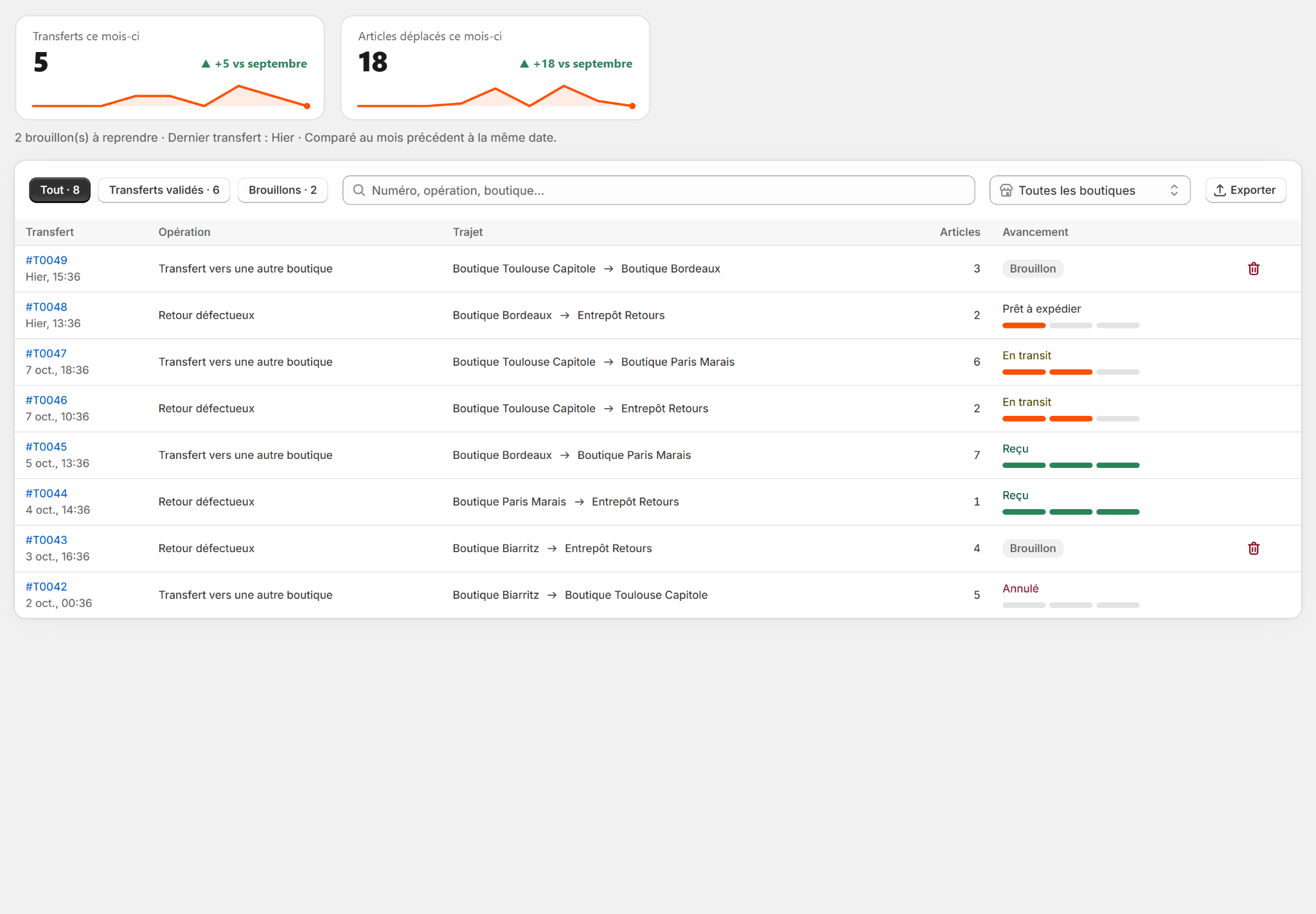1316x914 pixels.
Task: Click Boutique Biarritz → Boutique Toulouse Capitole route
Action: [580, 595]
